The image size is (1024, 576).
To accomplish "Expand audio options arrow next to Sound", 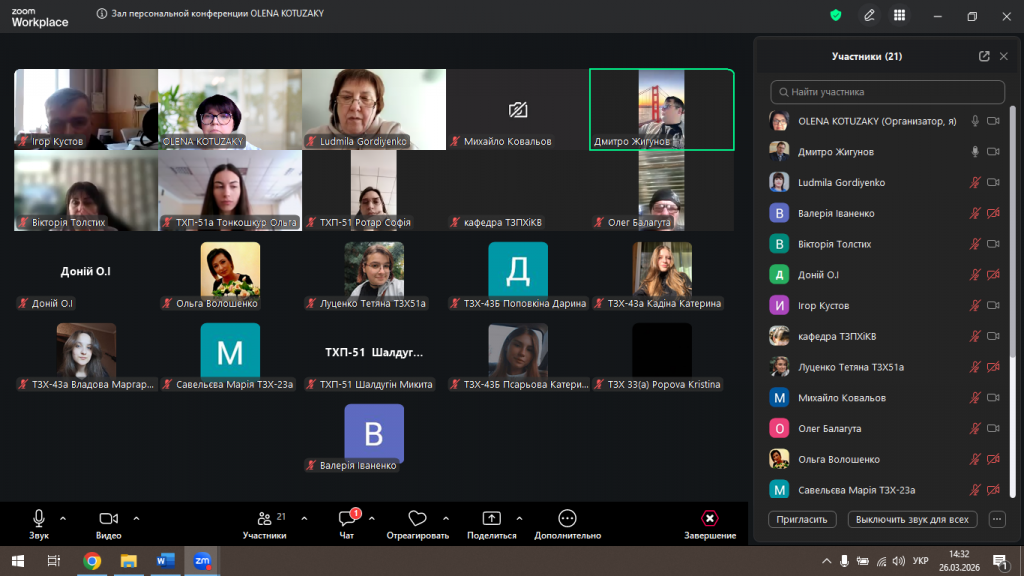I will click(x=63, y=518).
